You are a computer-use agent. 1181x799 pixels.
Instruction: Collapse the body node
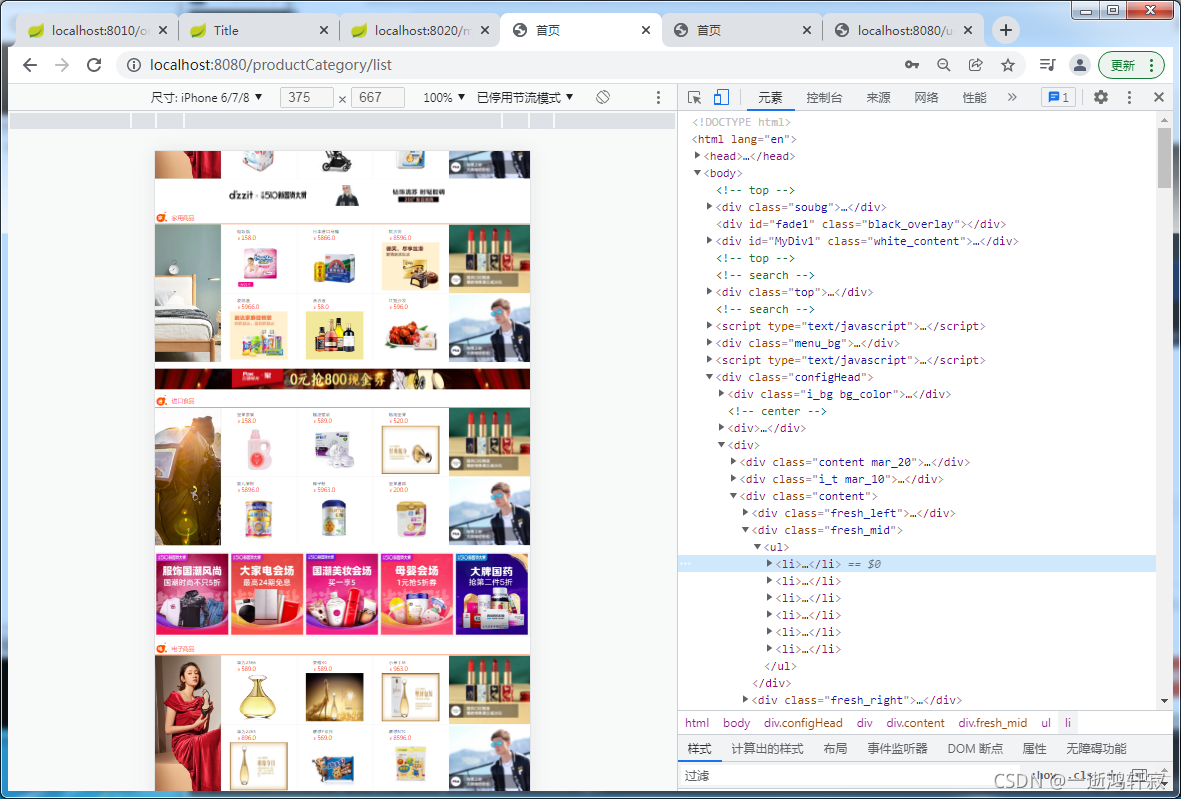697,173
